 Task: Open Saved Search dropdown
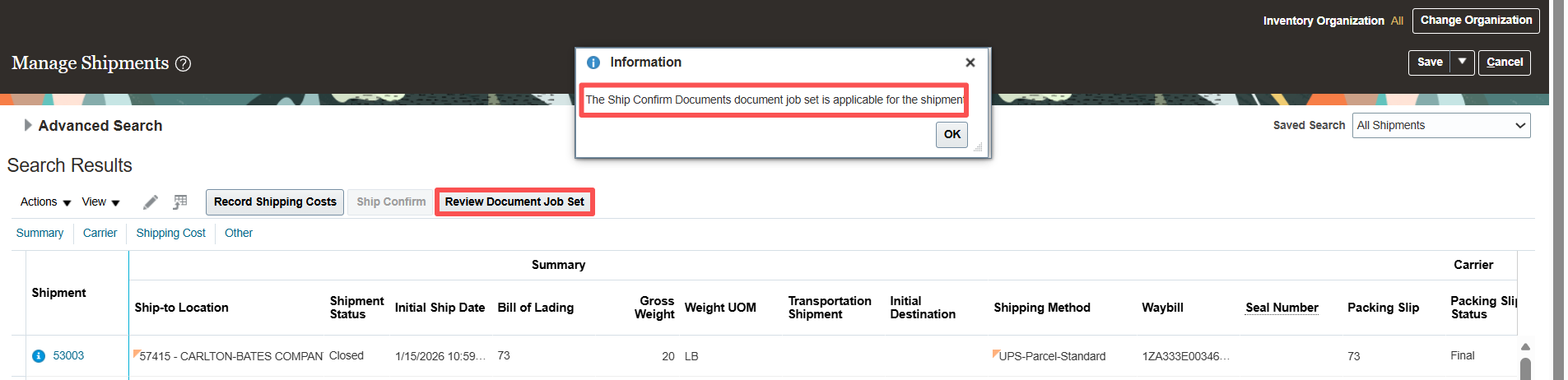point(1441,125)
